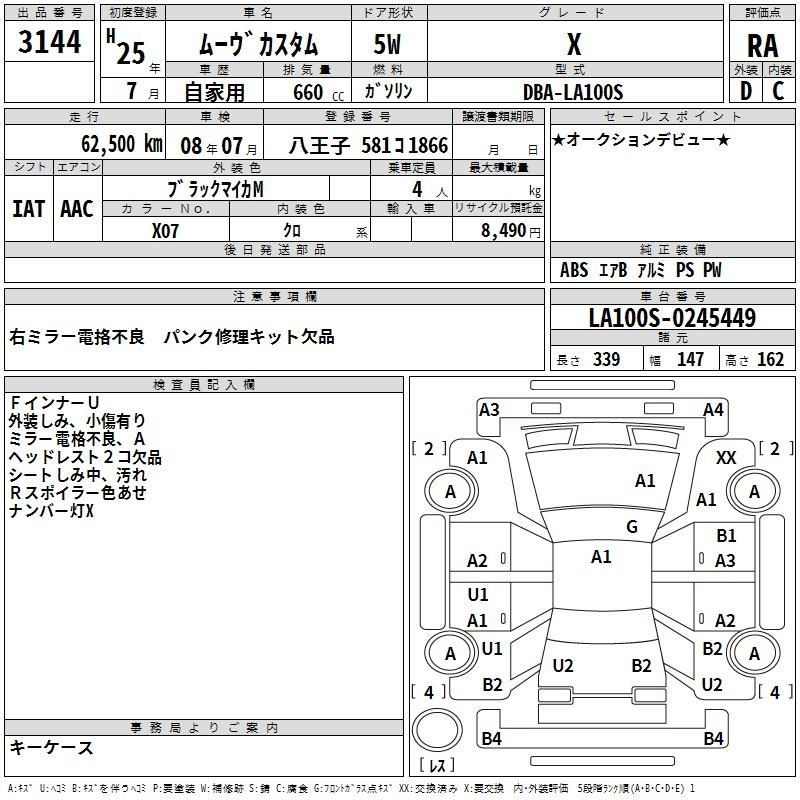Click the overall evaluation score RA
This screenshot has height=800, width=800.
coord(762,46)
